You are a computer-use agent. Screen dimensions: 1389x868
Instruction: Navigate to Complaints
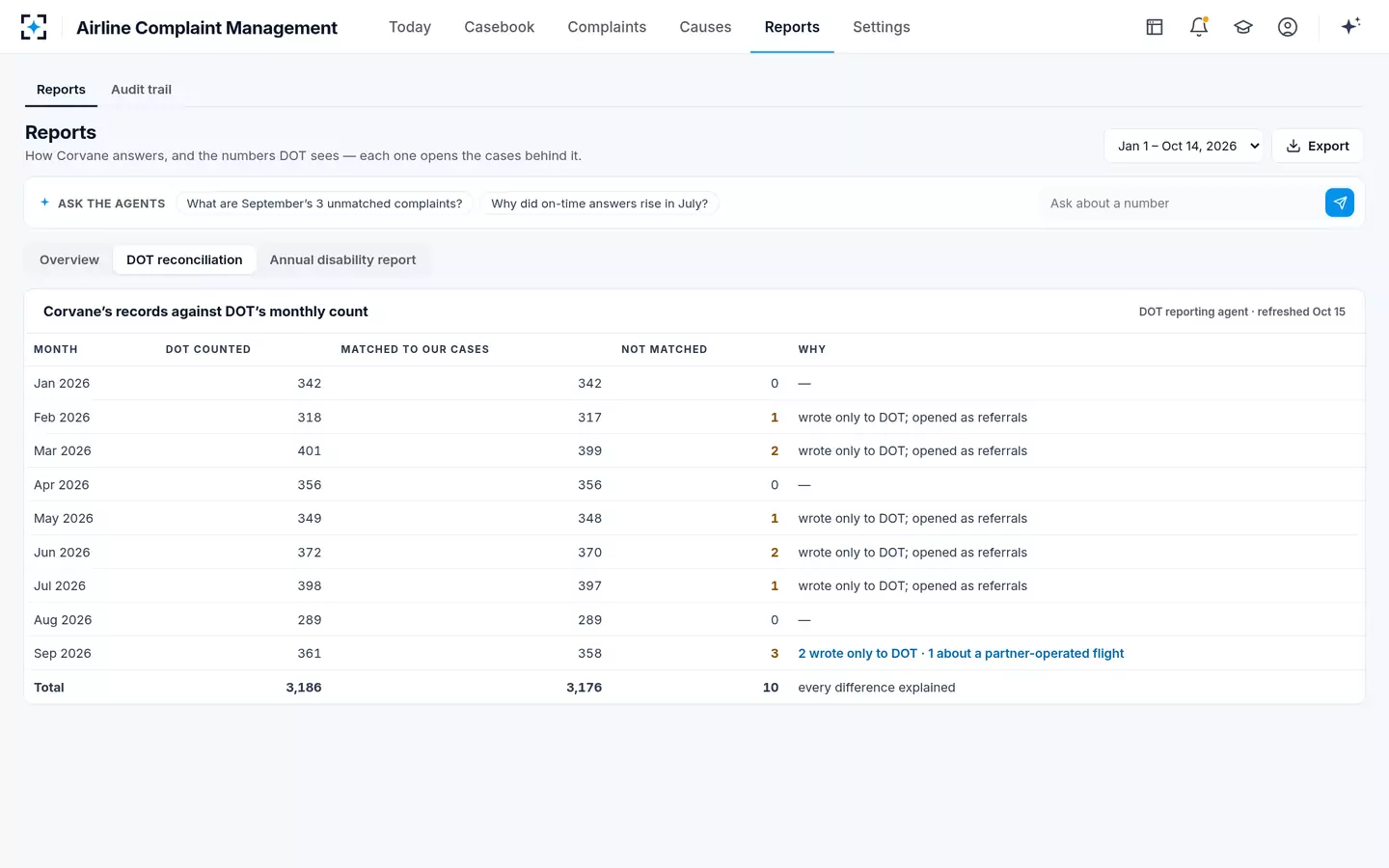click(607, 27)
